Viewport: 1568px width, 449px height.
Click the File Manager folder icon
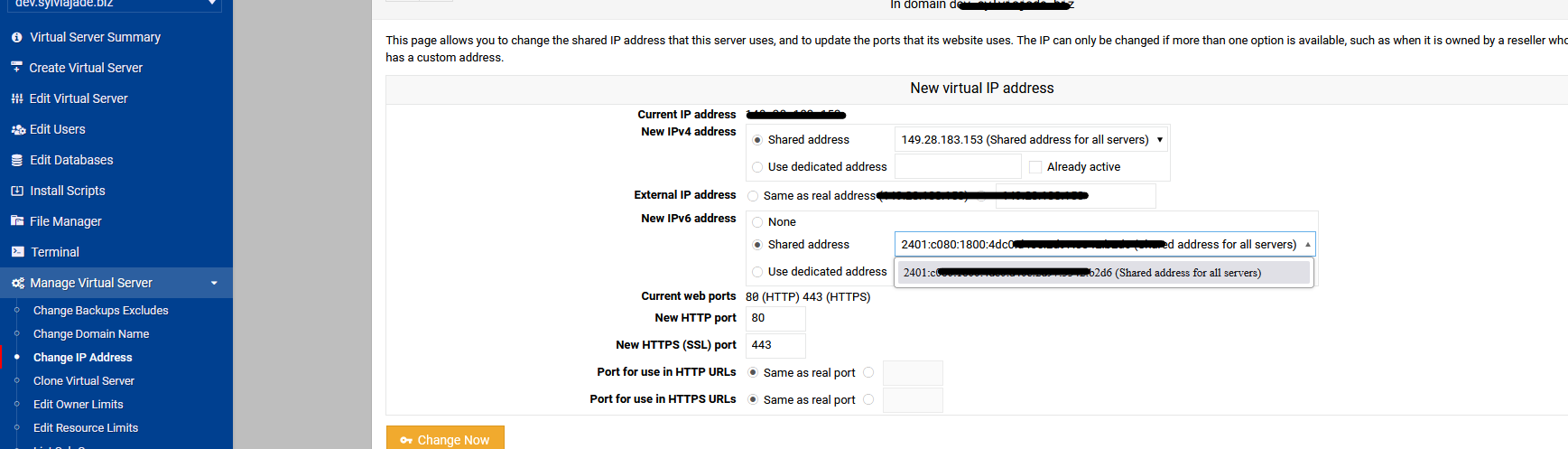(17, 221)
